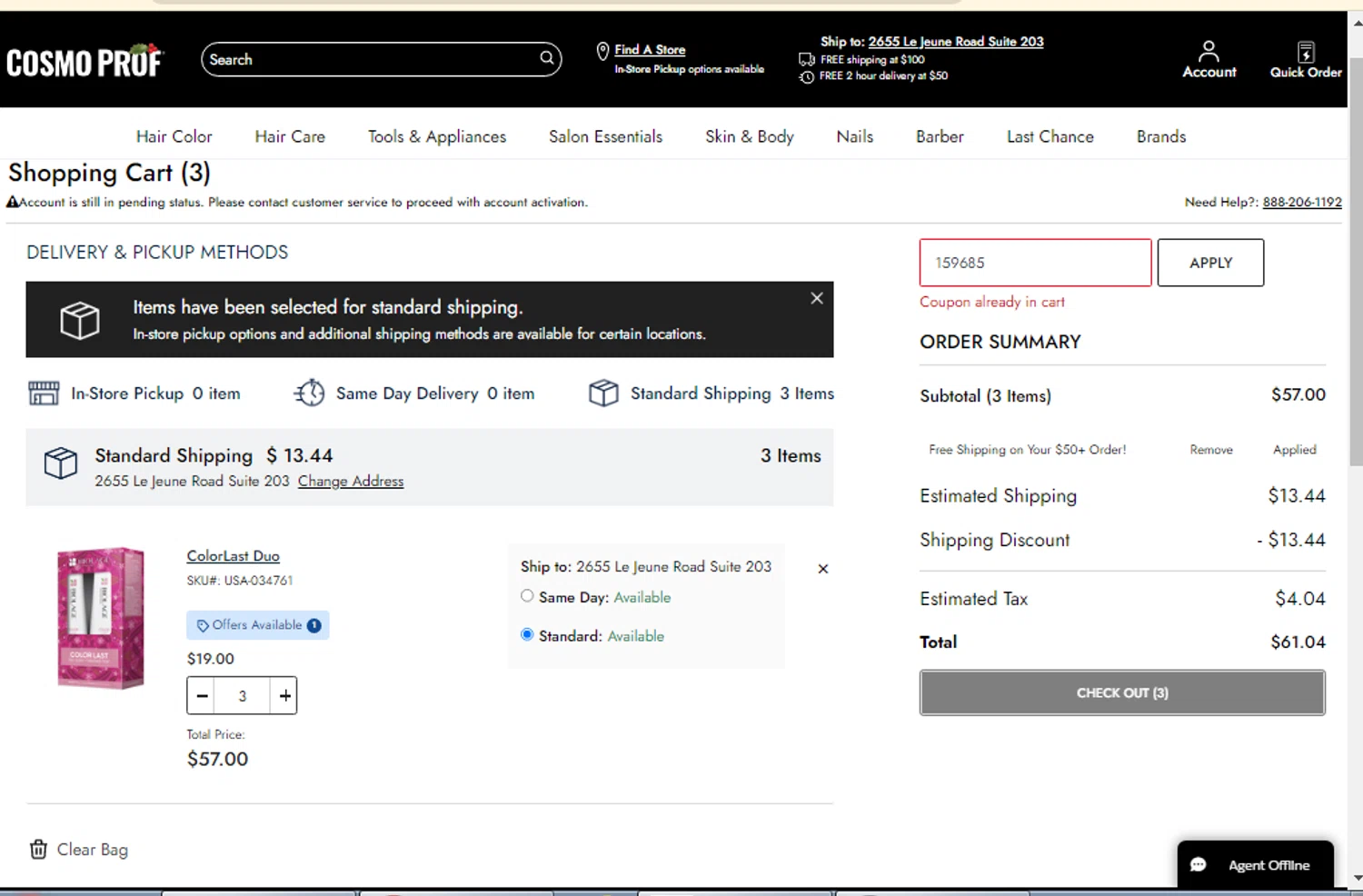Click the SKU# USA-034761 text
Viewport: 1363px width, 896px height.
click(240, 581)
